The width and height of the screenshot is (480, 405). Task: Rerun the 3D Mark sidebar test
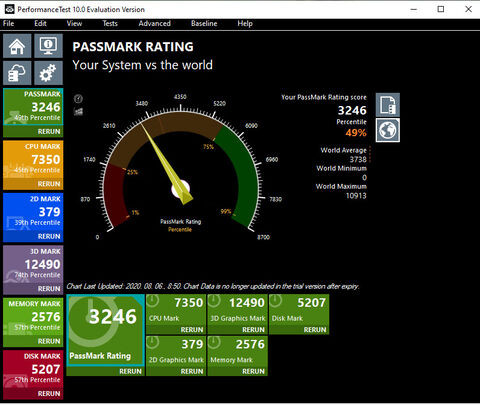click(x=49, y=289)
